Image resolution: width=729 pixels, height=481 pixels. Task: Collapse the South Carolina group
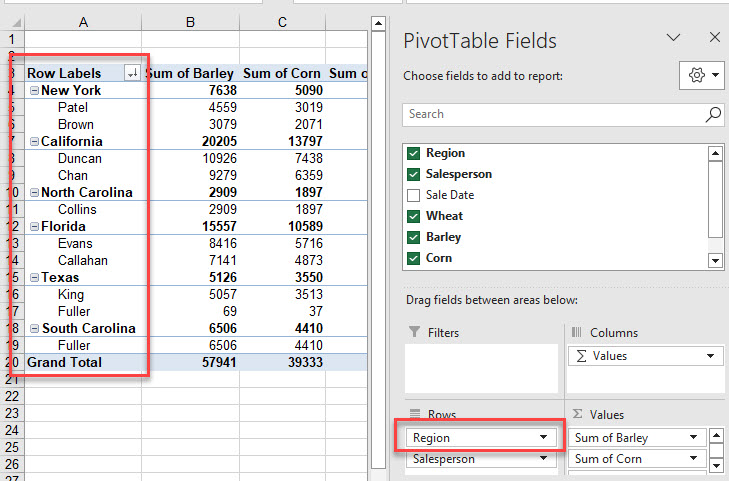[x=35, y=329]
